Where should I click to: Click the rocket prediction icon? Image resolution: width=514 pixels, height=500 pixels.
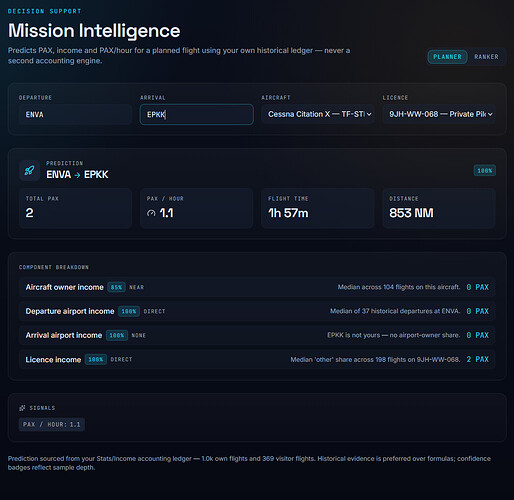29,170
